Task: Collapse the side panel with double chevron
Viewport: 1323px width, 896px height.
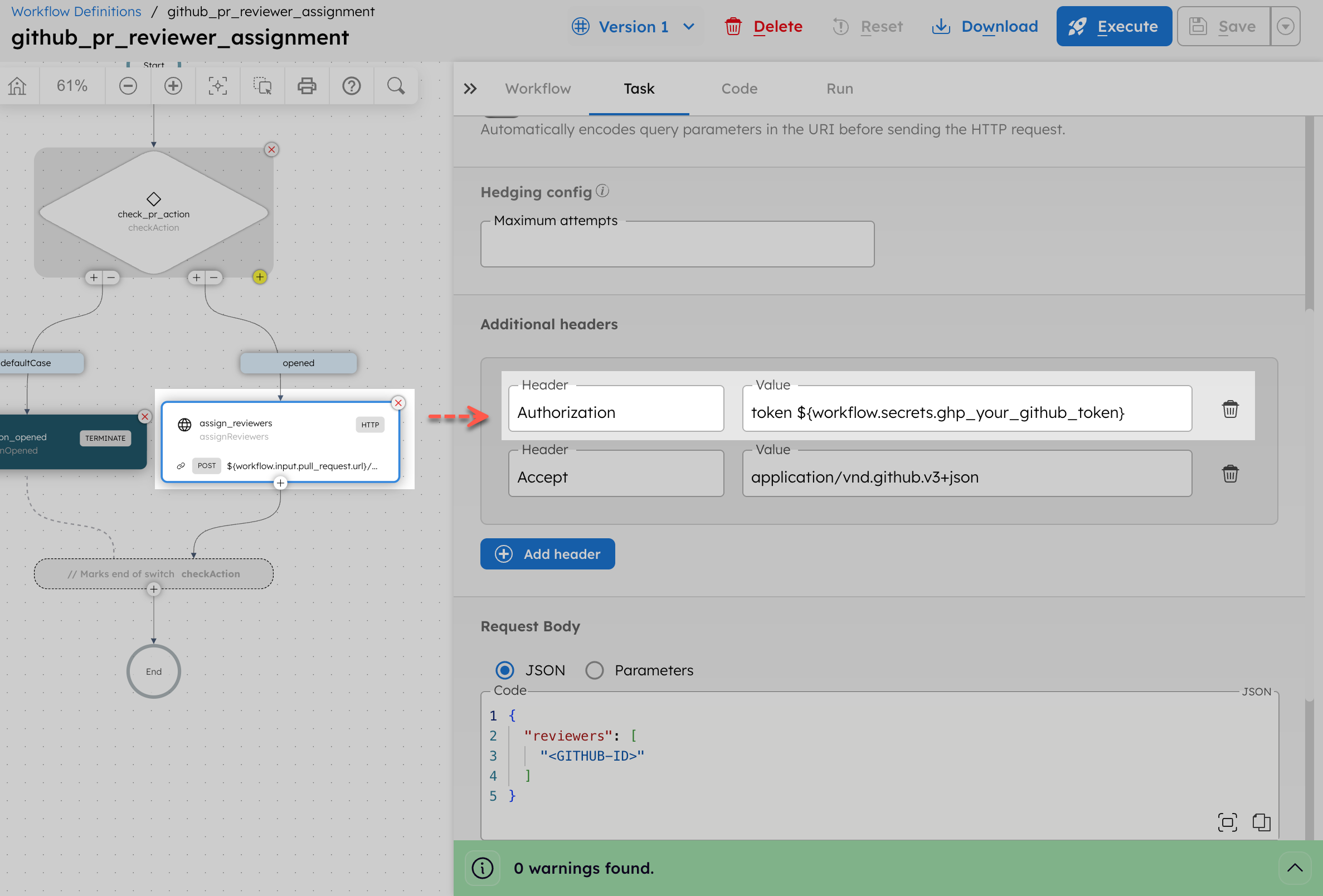Action: (470, 89)
